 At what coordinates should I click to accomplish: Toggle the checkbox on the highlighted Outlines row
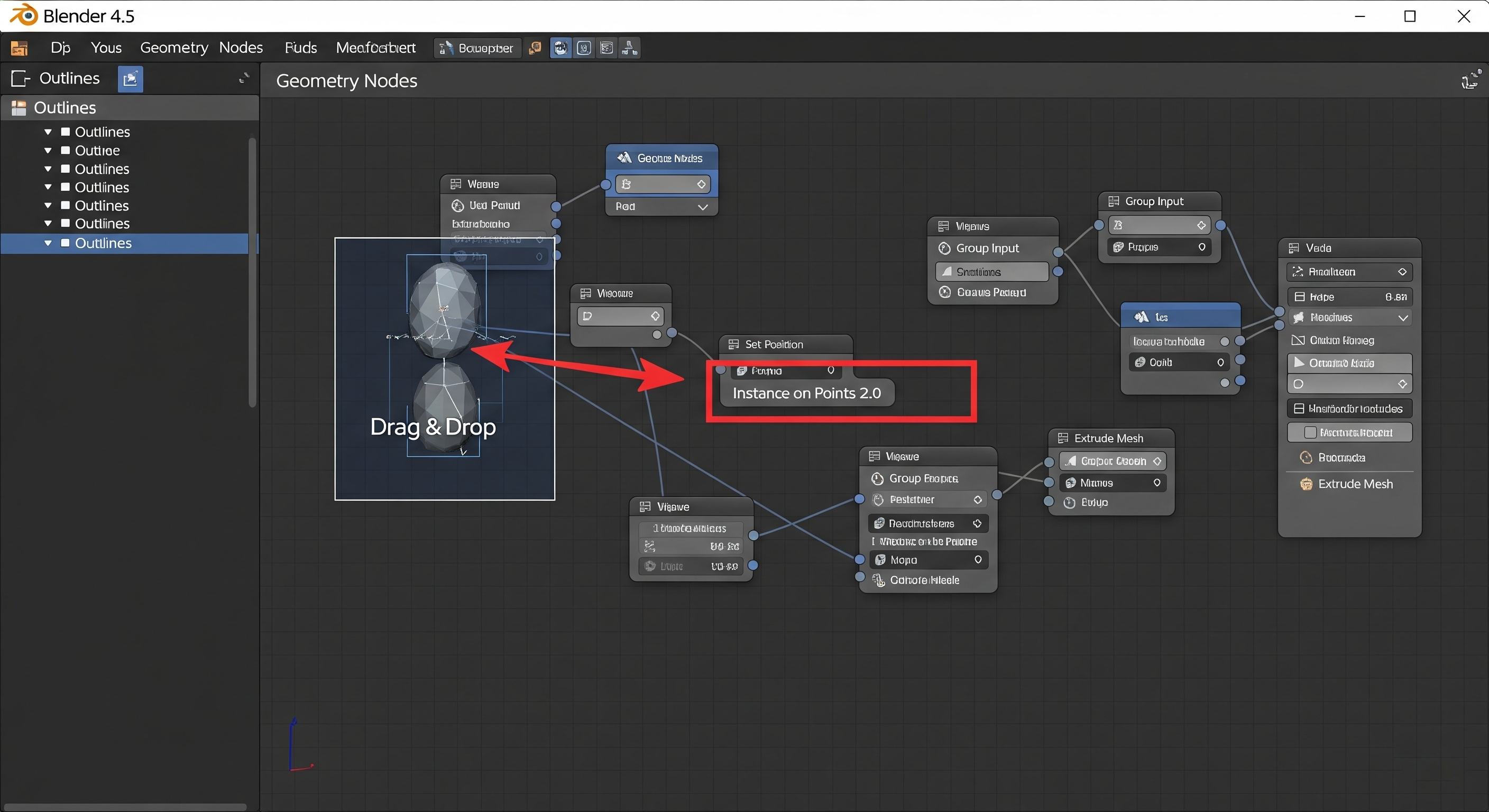[66, 243]
